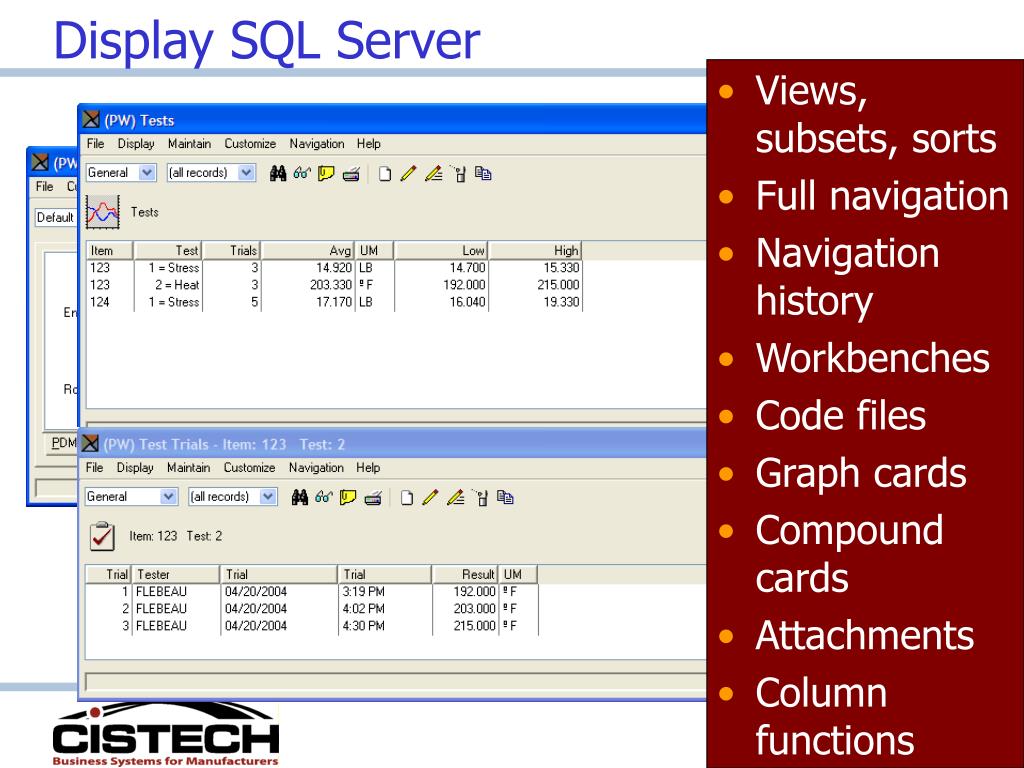Click the printer icon in Tests window toolbar
This screenshot has height=768, width=1024.
[x=351, y=174]
